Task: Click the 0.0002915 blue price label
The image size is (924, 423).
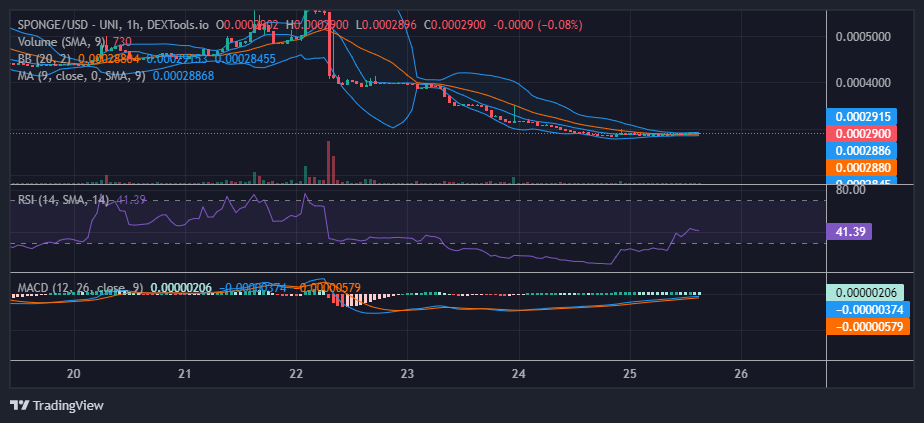Action: (x=862, y=117)
